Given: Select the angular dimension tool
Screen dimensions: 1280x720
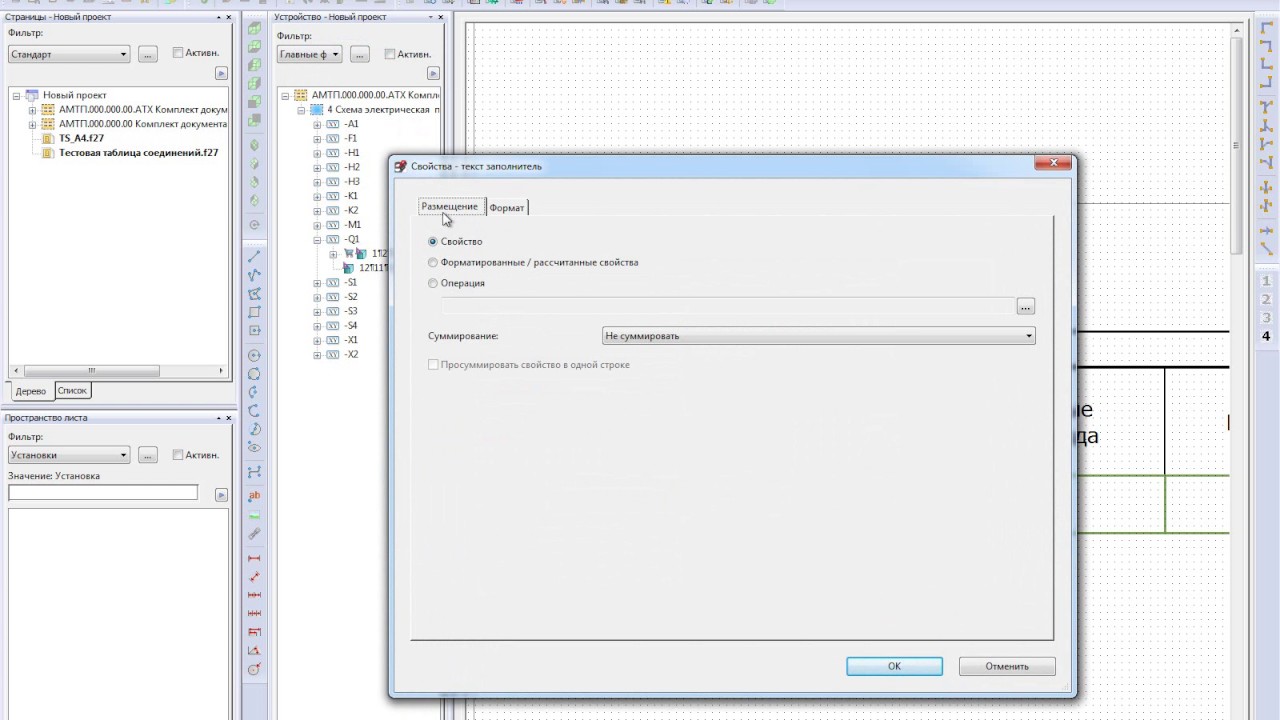Looking at the screenshot, I should [254, 650].
